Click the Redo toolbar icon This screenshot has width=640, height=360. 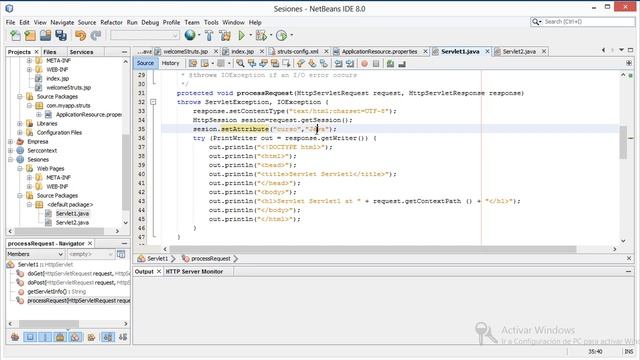point(96,36)
